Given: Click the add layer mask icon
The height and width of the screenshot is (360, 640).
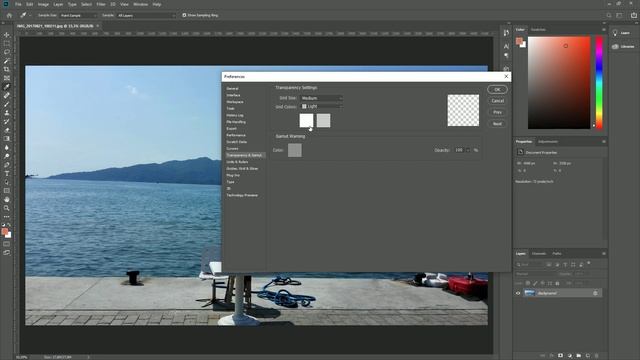Looking at the screenshot, I should point(560,356).
